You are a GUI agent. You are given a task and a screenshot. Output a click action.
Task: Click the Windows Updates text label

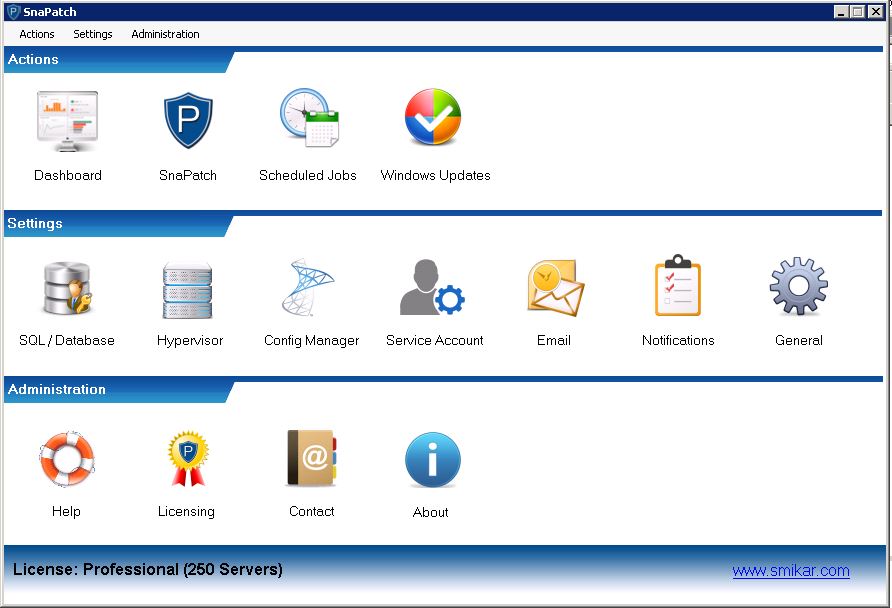435,175
